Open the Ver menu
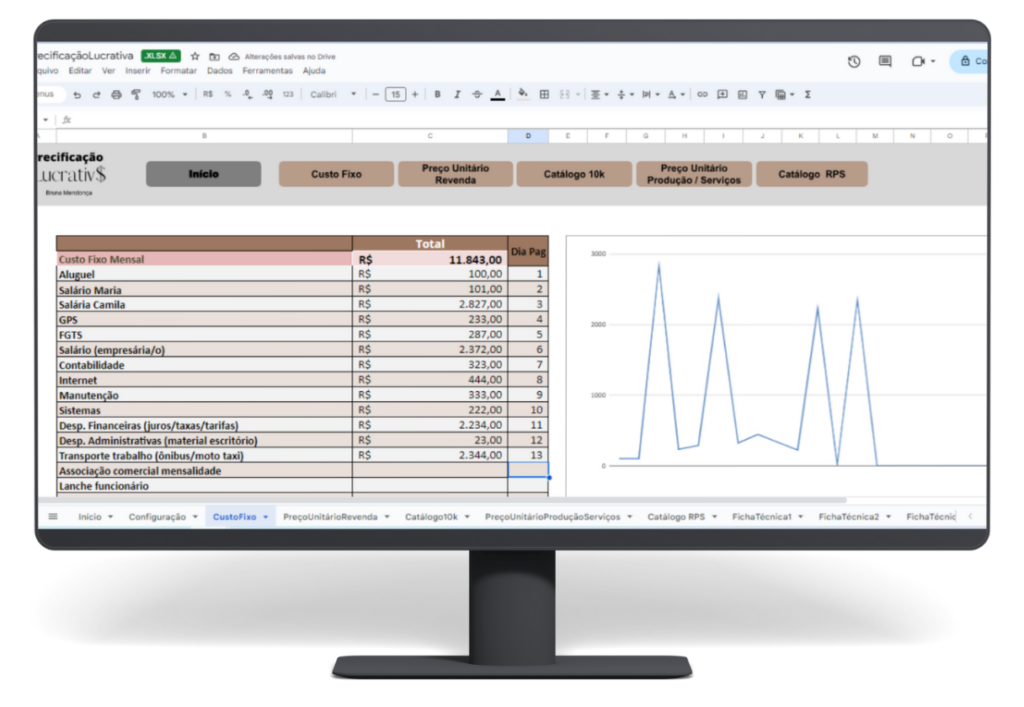 pyautogui.click(x=108, y=71)
